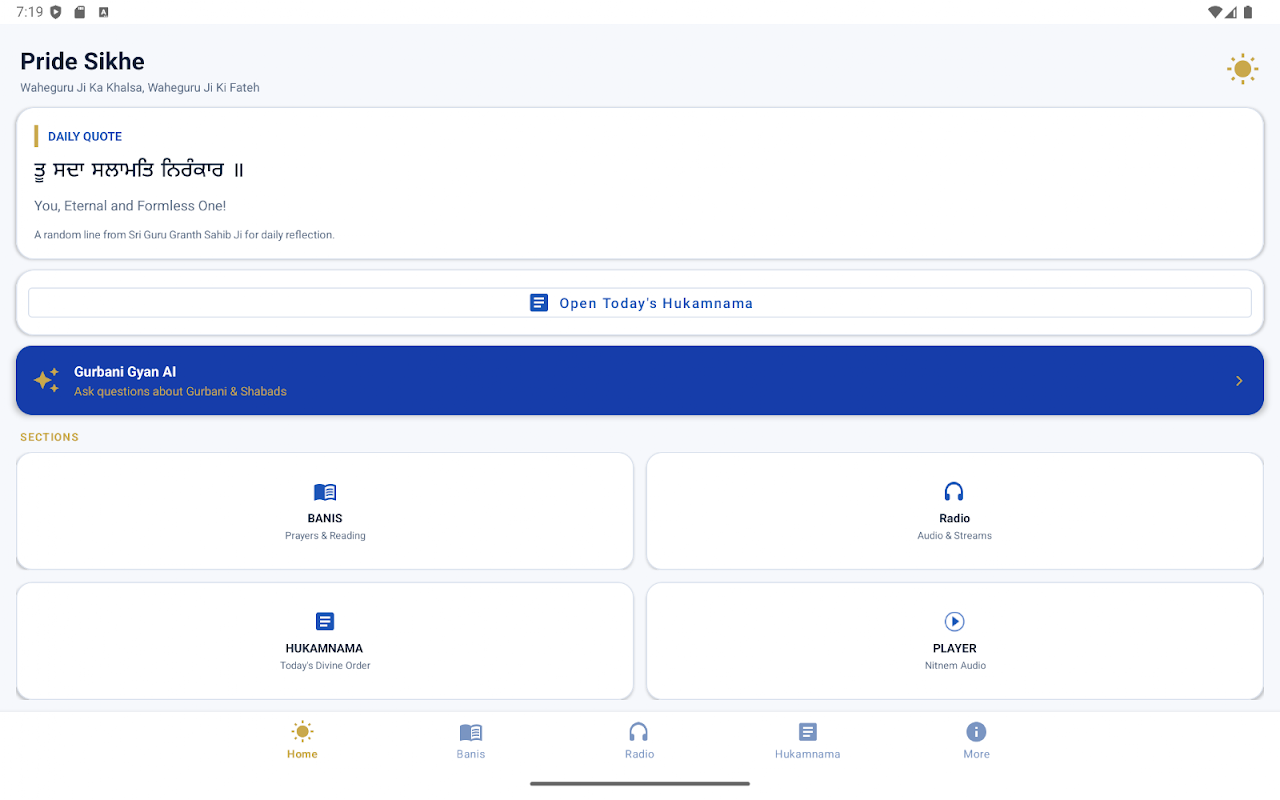Click the 'Nitnem Audio' caption
The image size is (1280, 800).
[x=955, y=666]
